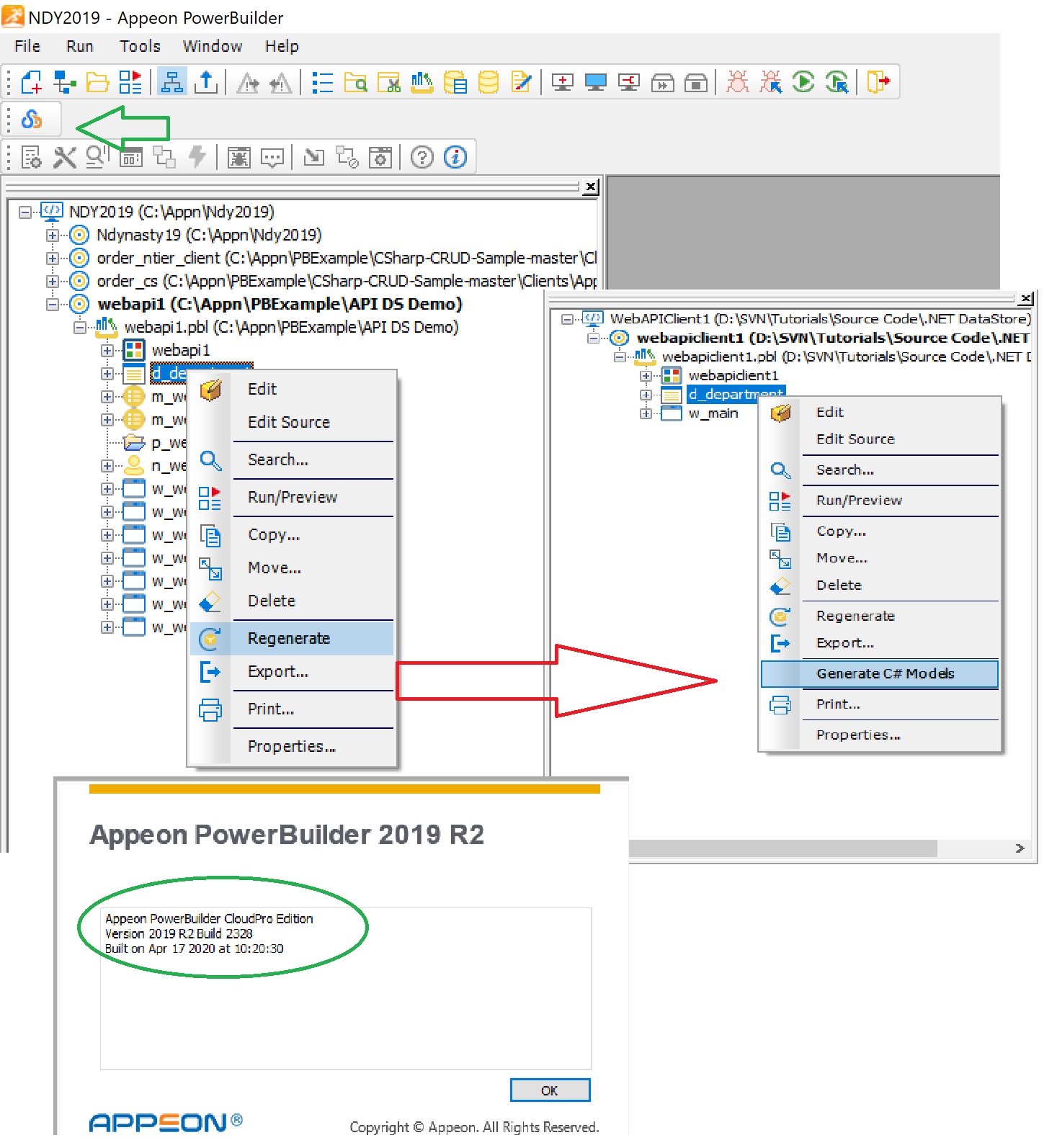
Task: Open the To-Do List toolbar icon
Action: [x=321, y=82]
